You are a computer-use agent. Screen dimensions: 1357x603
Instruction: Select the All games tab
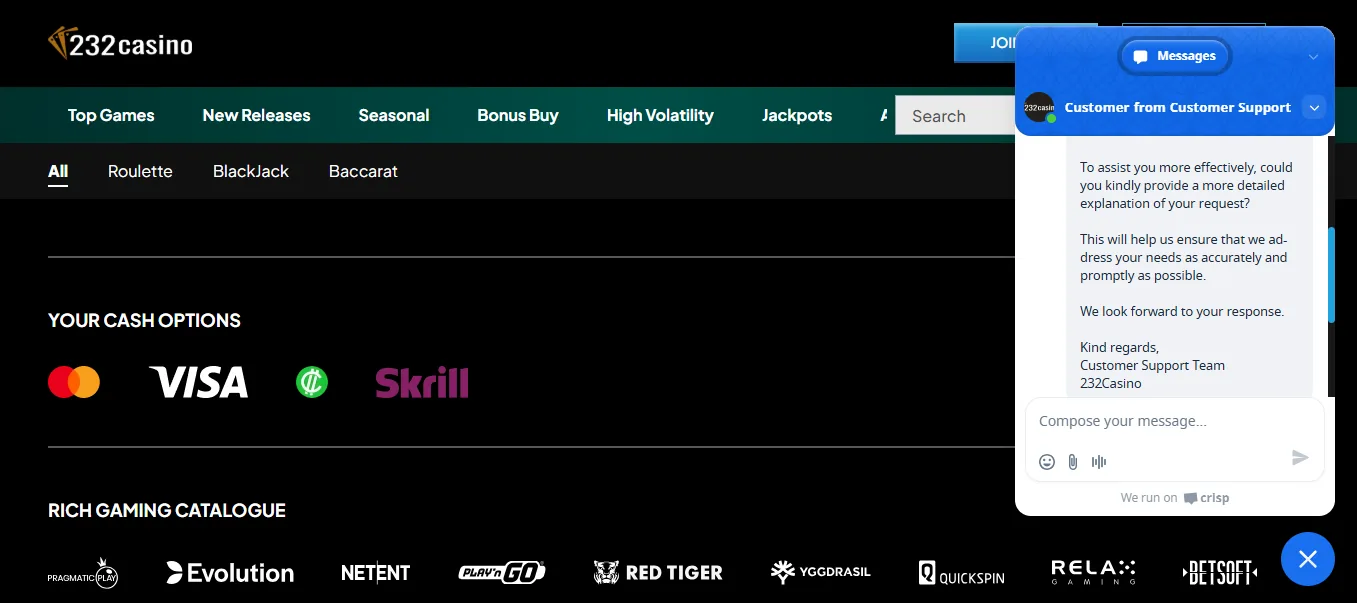[58, 171]
